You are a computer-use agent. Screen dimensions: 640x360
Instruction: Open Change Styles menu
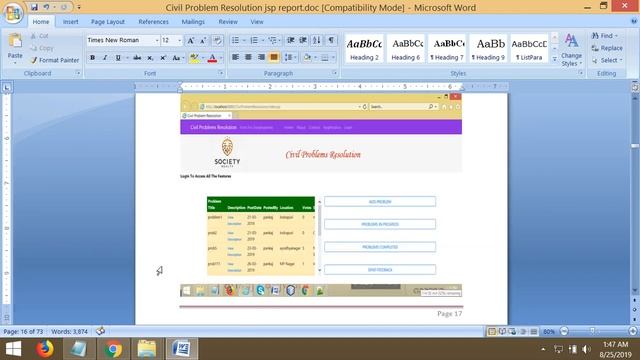pyautogui.click(x=571, y=50)
